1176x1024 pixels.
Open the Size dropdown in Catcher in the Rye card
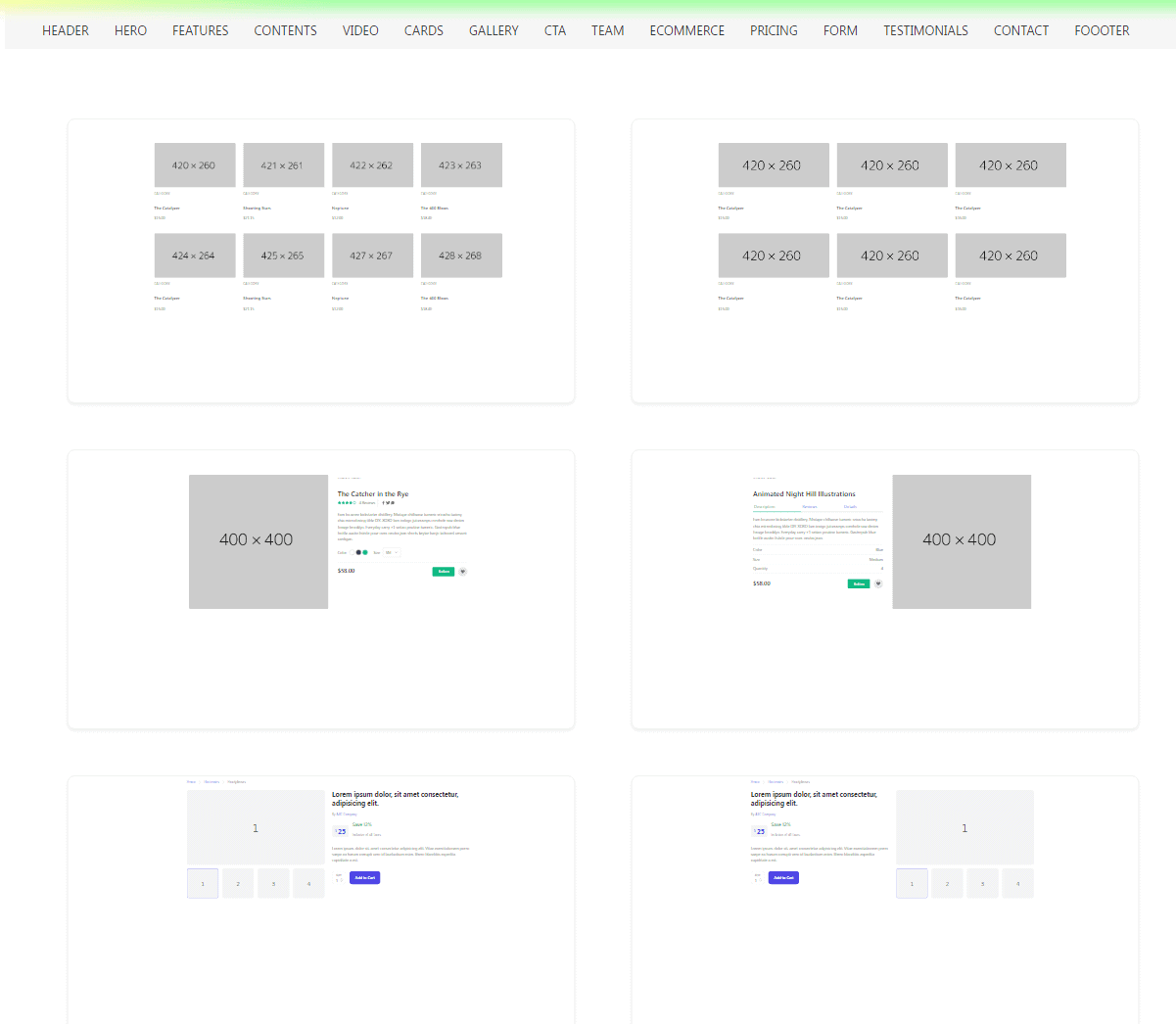coord(392,552)
